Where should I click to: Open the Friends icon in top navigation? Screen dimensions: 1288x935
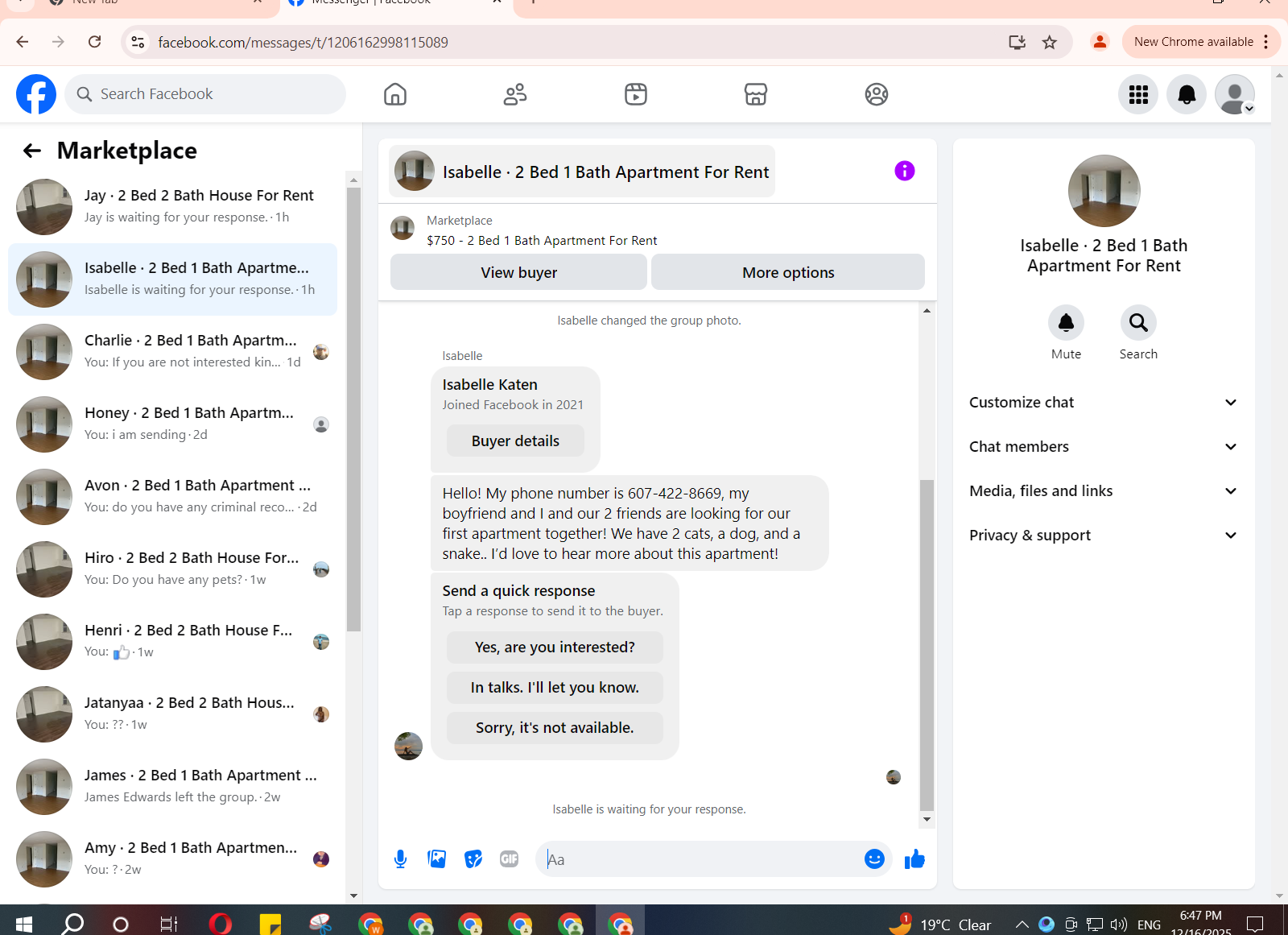click(515, 94)
